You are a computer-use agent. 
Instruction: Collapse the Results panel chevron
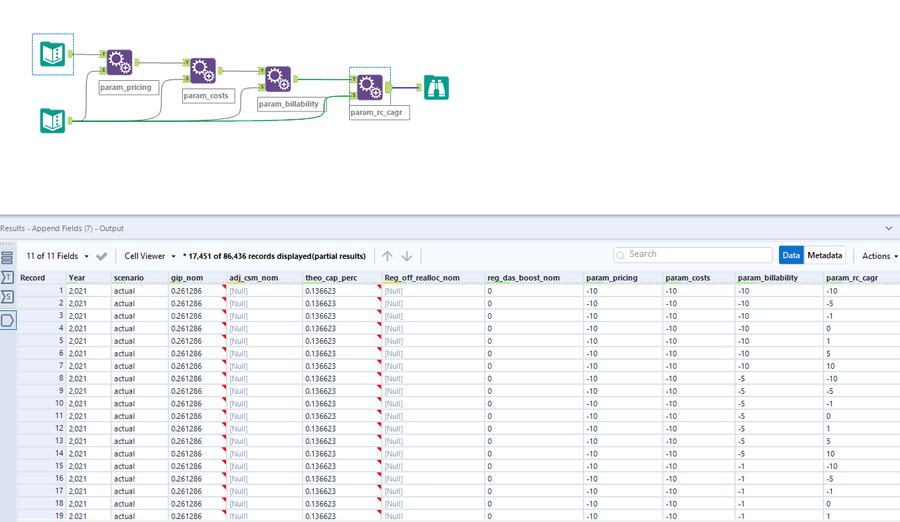pyautogui.click(x=889, y=229)
